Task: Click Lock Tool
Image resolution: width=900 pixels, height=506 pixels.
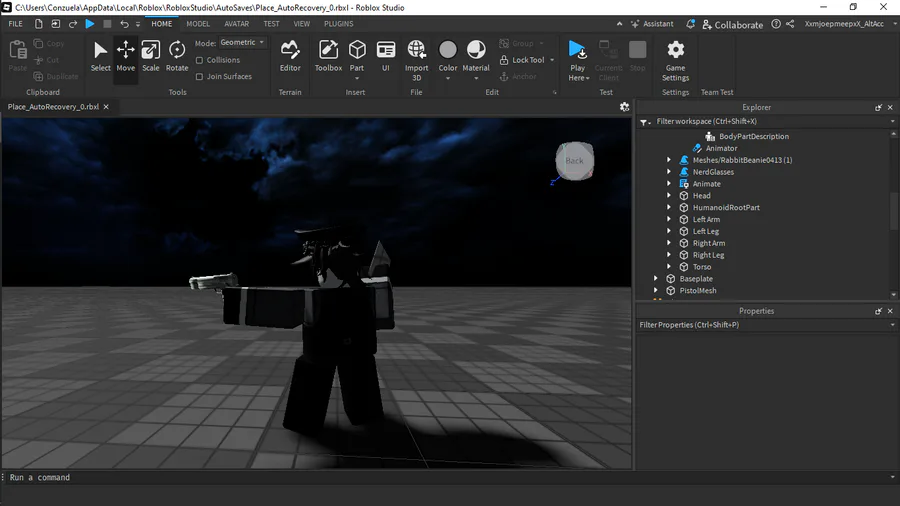Action: (522, 60)
